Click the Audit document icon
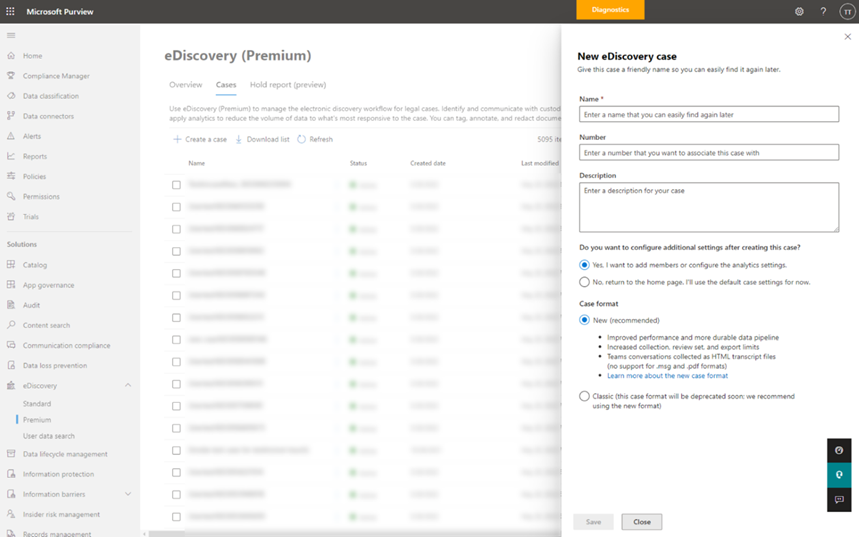 11,305
